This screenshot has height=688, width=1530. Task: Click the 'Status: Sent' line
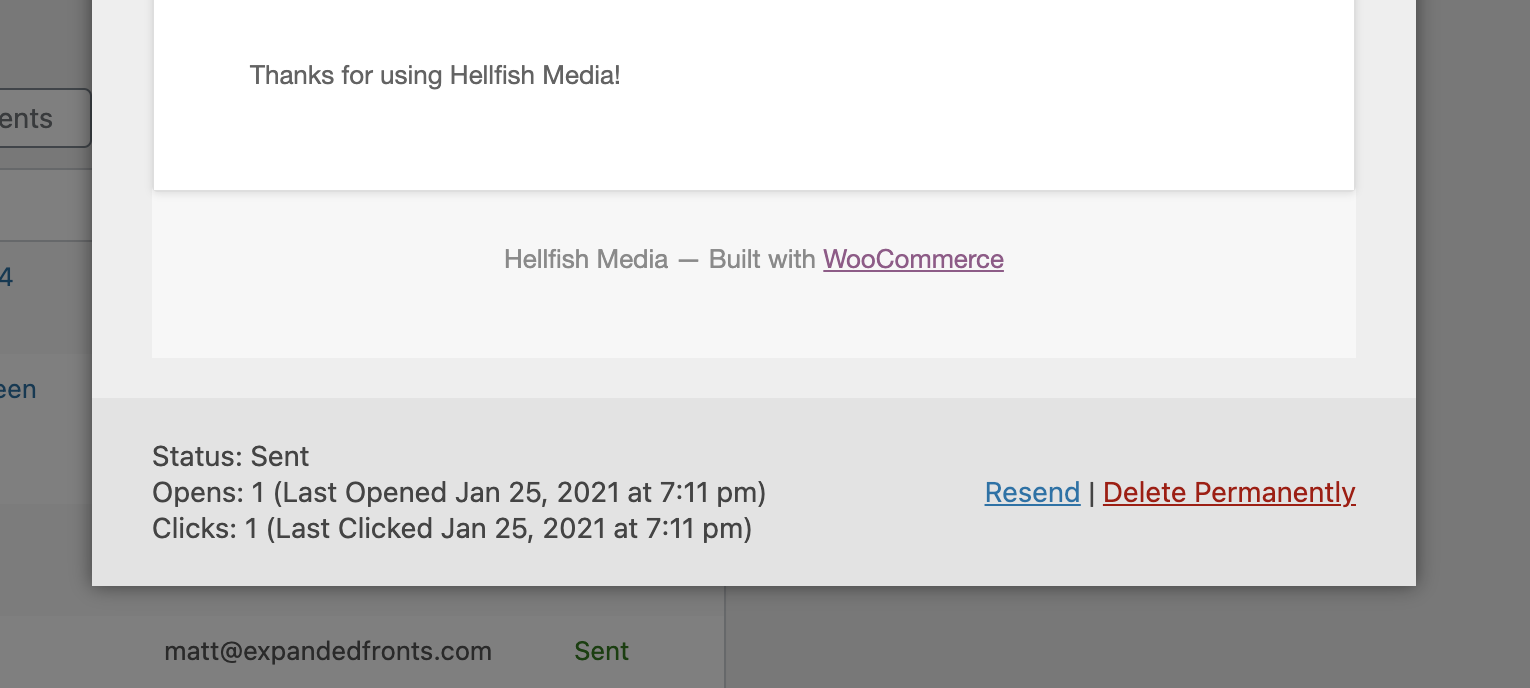[231, 456]
